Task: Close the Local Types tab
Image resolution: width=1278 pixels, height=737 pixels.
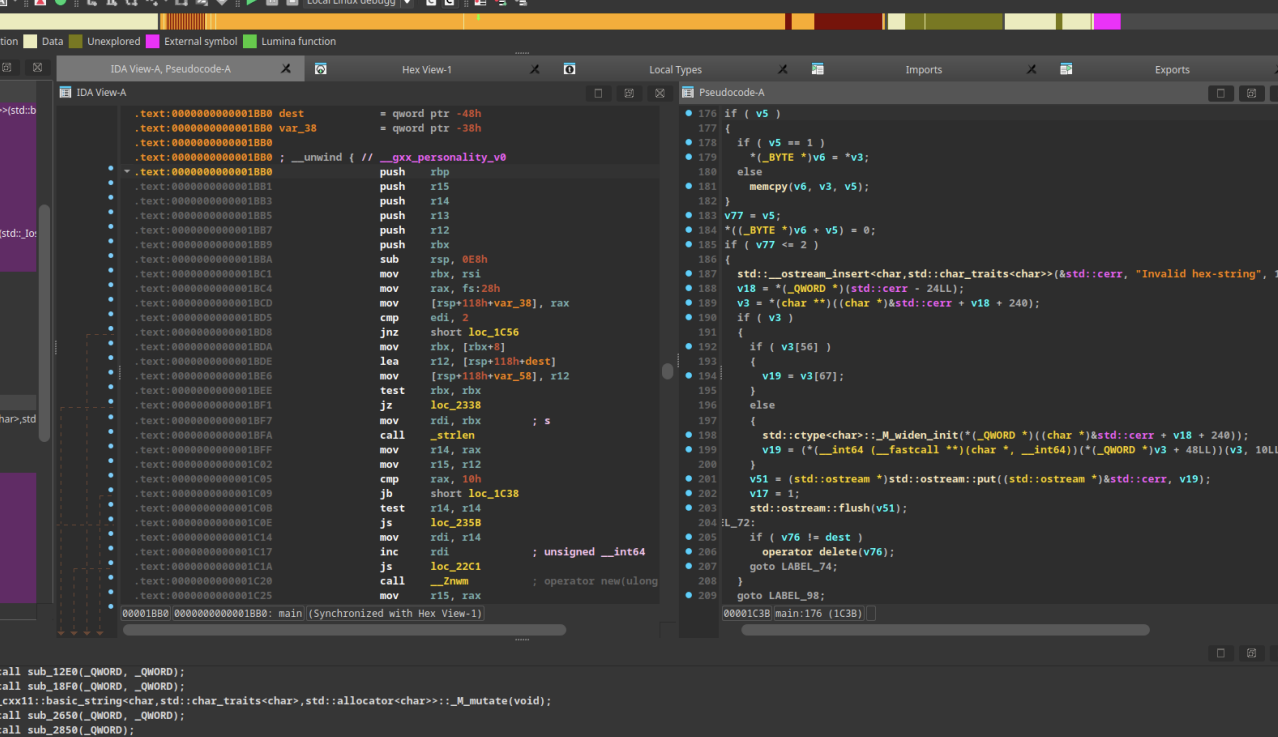Action: point(783,70)
